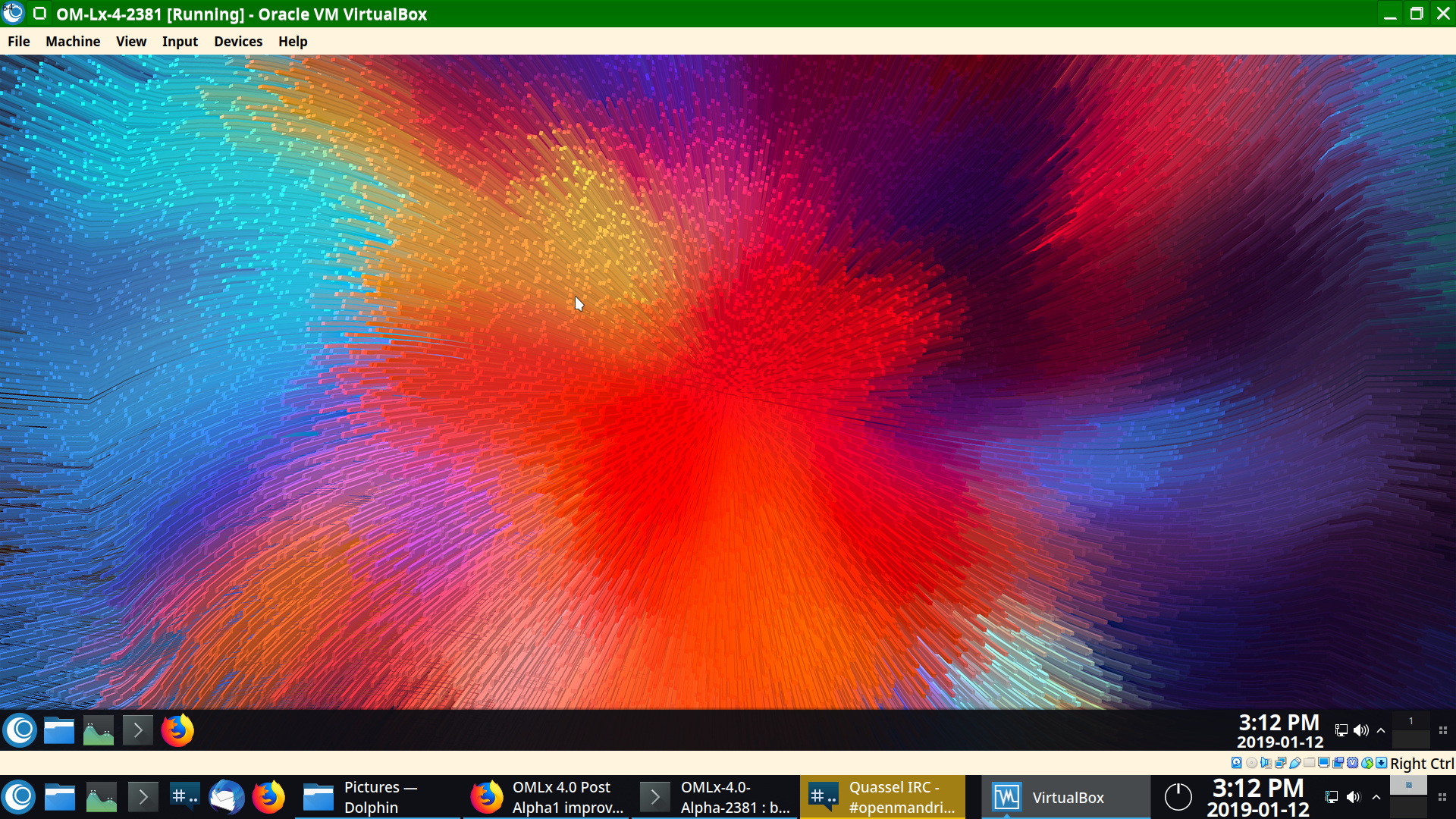This screenshot has height=819, width=1456.
Task: Select the top virtual desktop in host pager
Action: [1409, 786]
